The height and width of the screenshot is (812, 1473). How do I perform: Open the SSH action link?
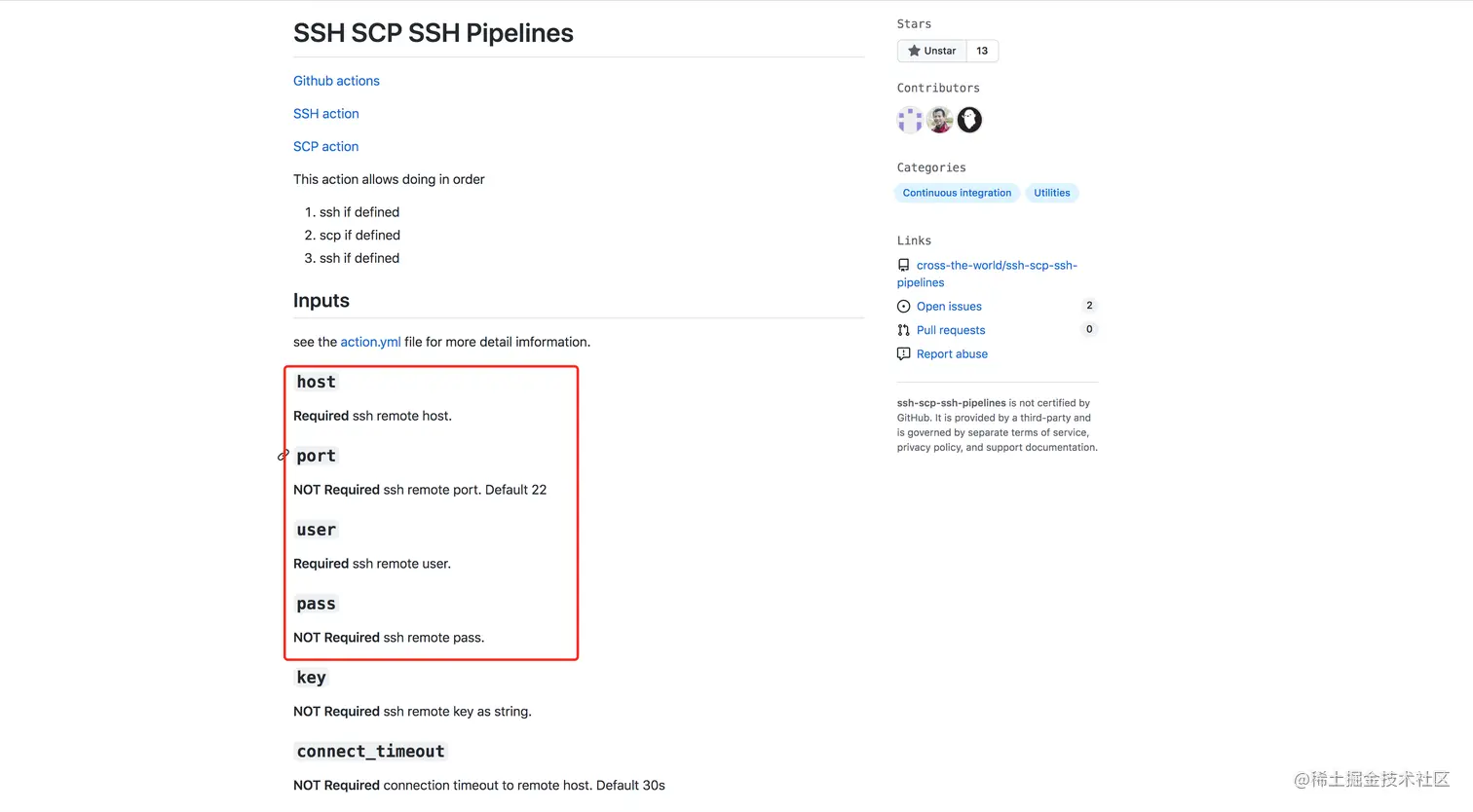[x=325, y=114]
